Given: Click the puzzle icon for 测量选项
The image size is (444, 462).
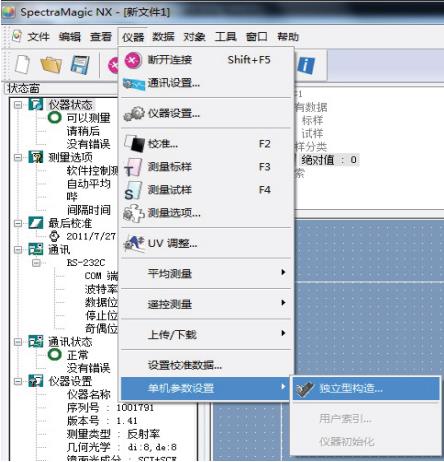Looking at the screenshot, I should [134, 213].
